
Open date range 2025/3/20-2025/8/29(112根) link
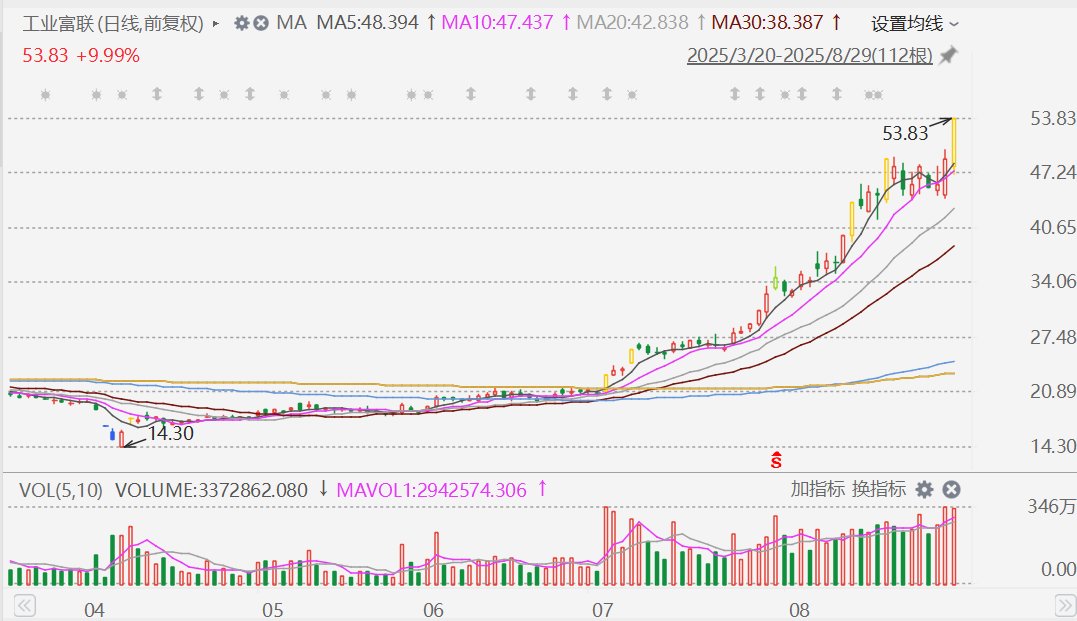pos(810,55)
